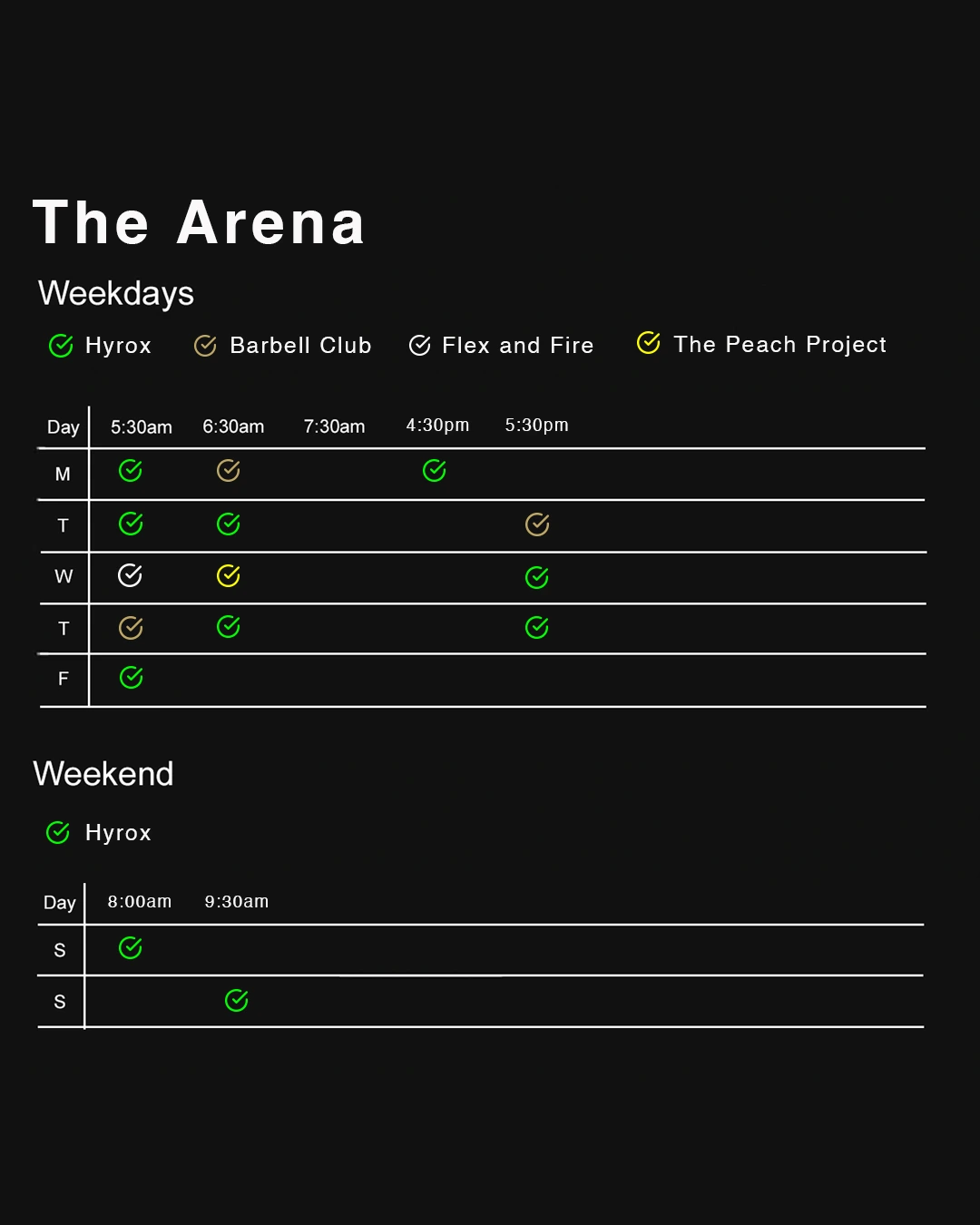Select Monday 4:30pm Hyrox checkmark

click(x=435, y=470)
